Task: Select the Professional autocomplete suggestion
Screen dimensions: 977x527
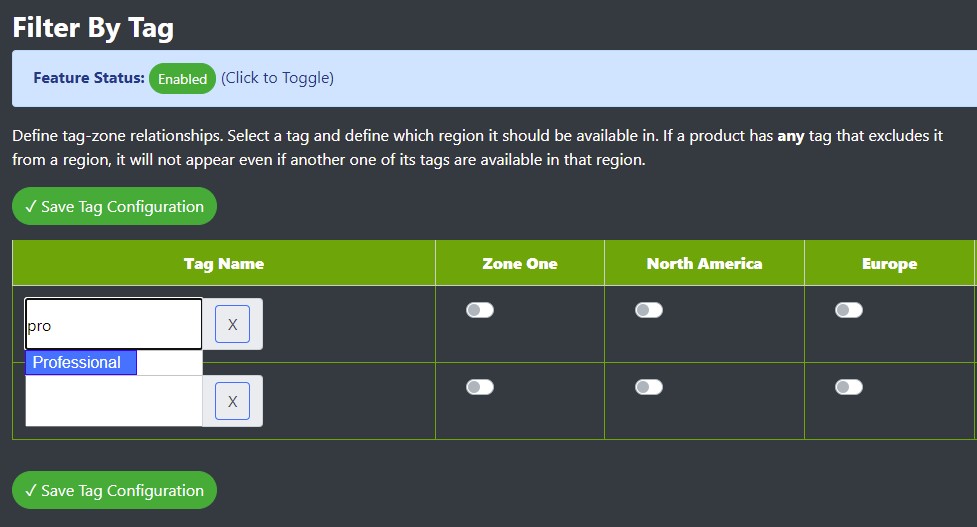Action: coord(81,363)
